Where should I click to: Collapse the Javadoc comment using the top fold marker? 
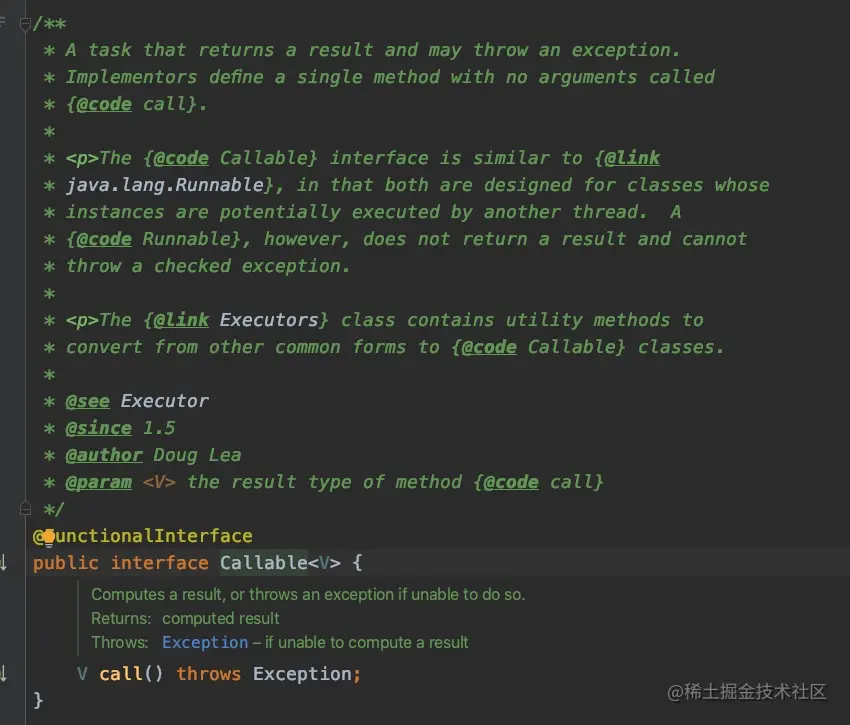coord(25,24)
